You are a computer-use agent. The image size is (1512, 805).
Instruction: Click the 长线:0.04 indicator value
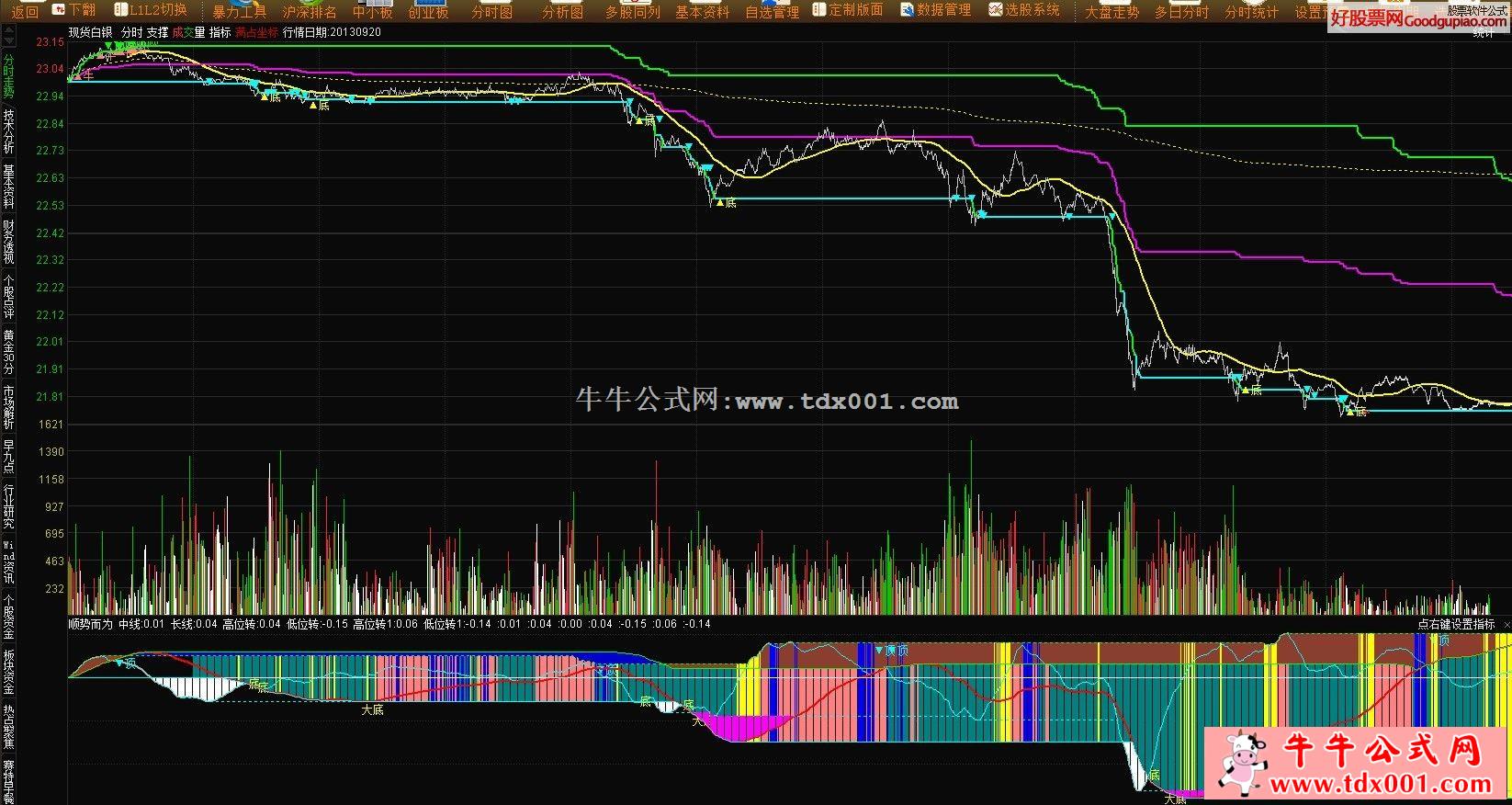click(194, 624)
